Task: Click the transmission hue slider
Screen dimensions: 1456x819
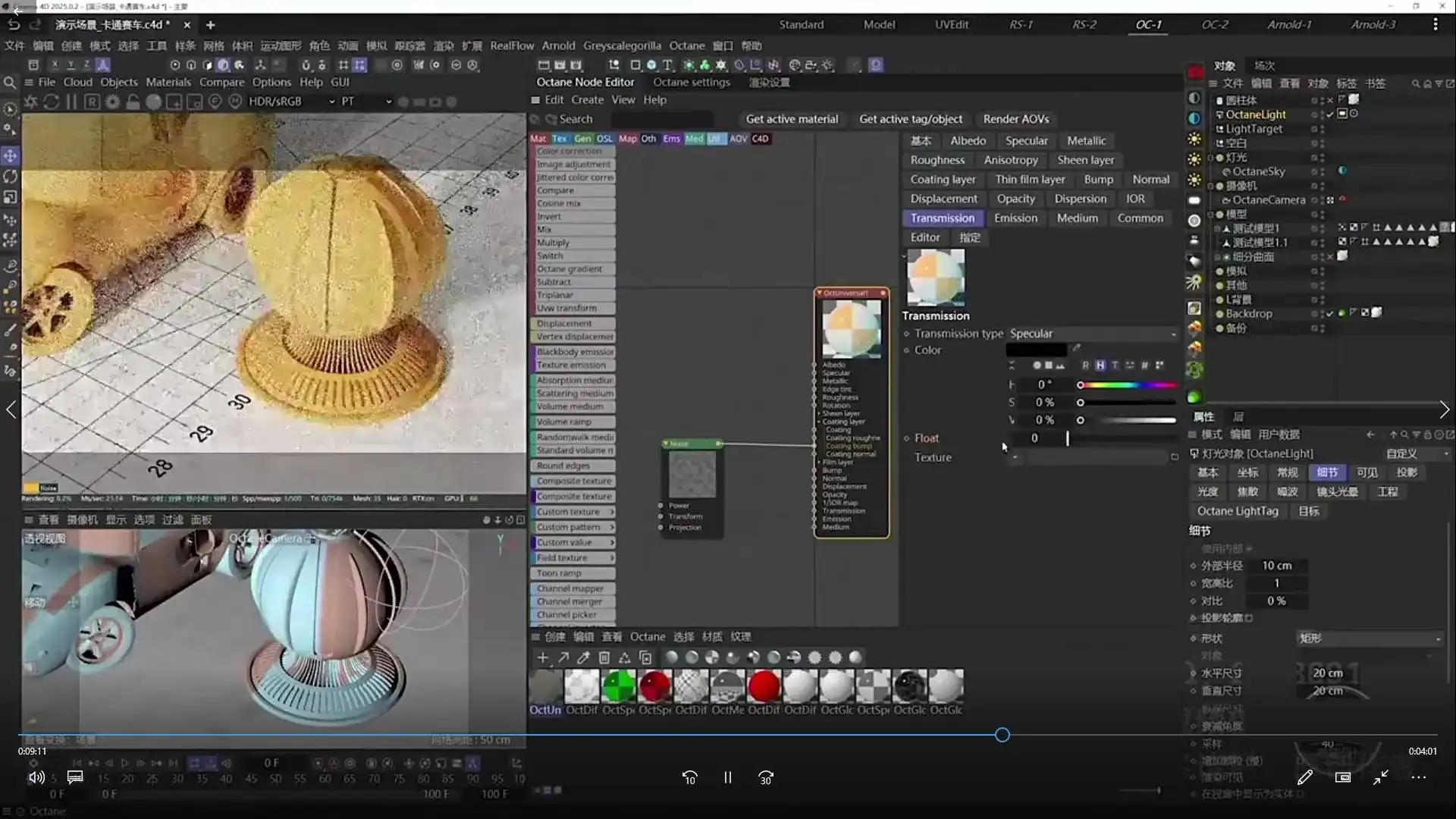Action: [1128, 385]
